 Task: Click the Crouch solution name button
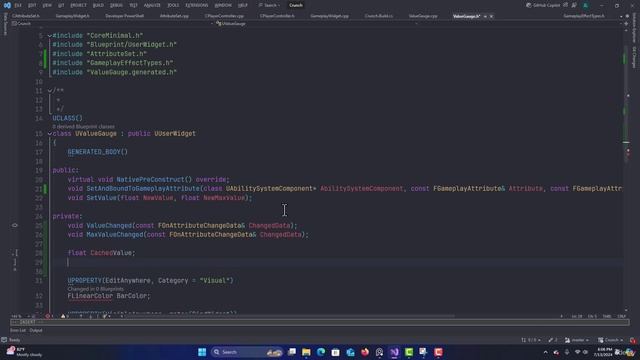296,5
